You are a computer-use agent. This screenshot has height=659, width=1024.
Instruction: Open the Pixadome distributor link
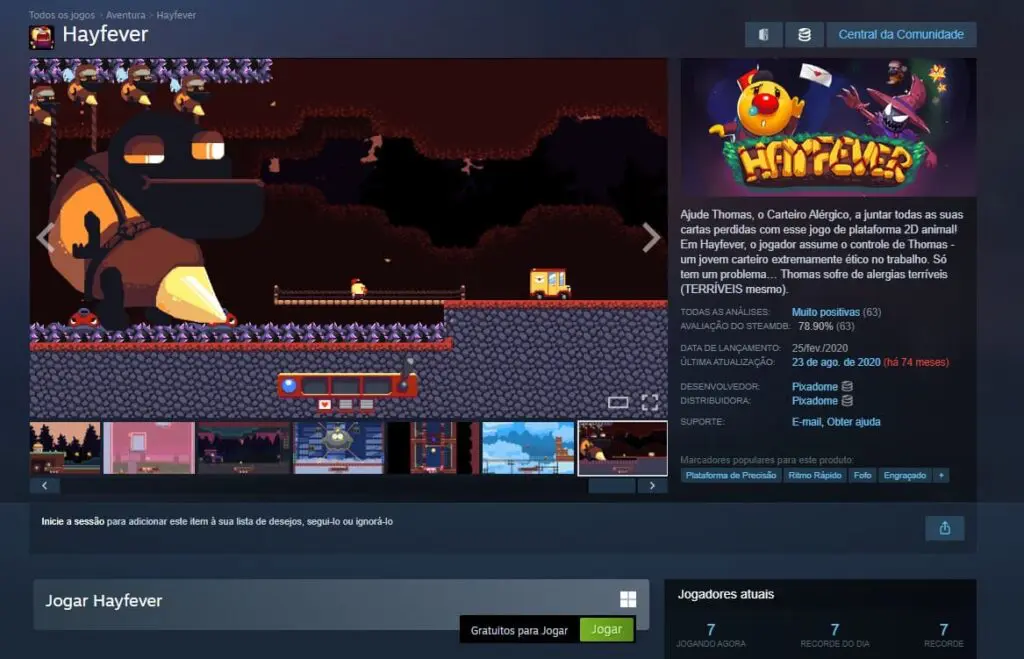click(814, 401)
